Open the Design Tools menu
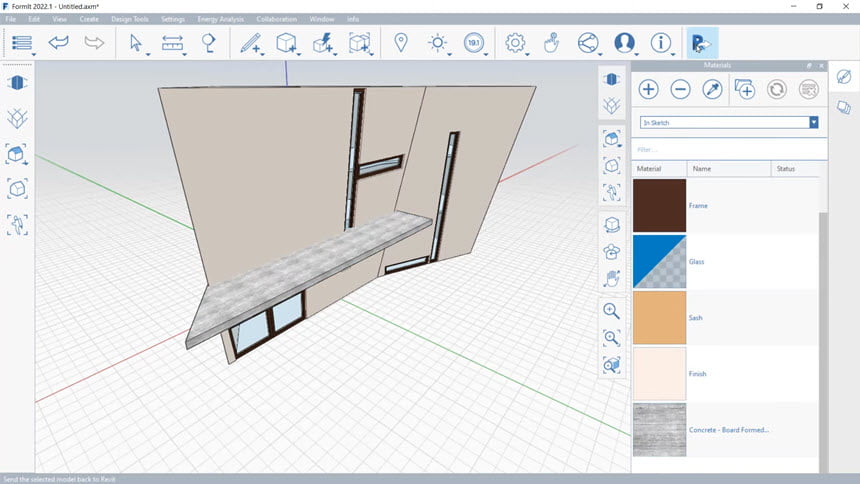Image resolution: width=860 pixels, height=484 pixels. (x=129, y=19)
